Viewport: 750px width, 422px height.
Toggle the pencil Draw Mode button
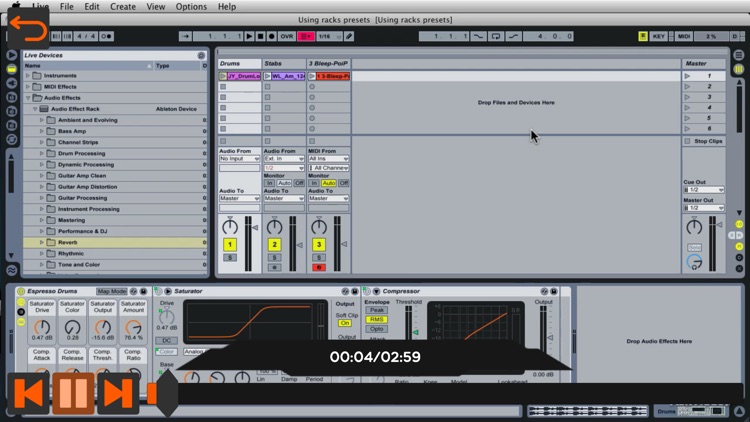click(x=349, y=36)
